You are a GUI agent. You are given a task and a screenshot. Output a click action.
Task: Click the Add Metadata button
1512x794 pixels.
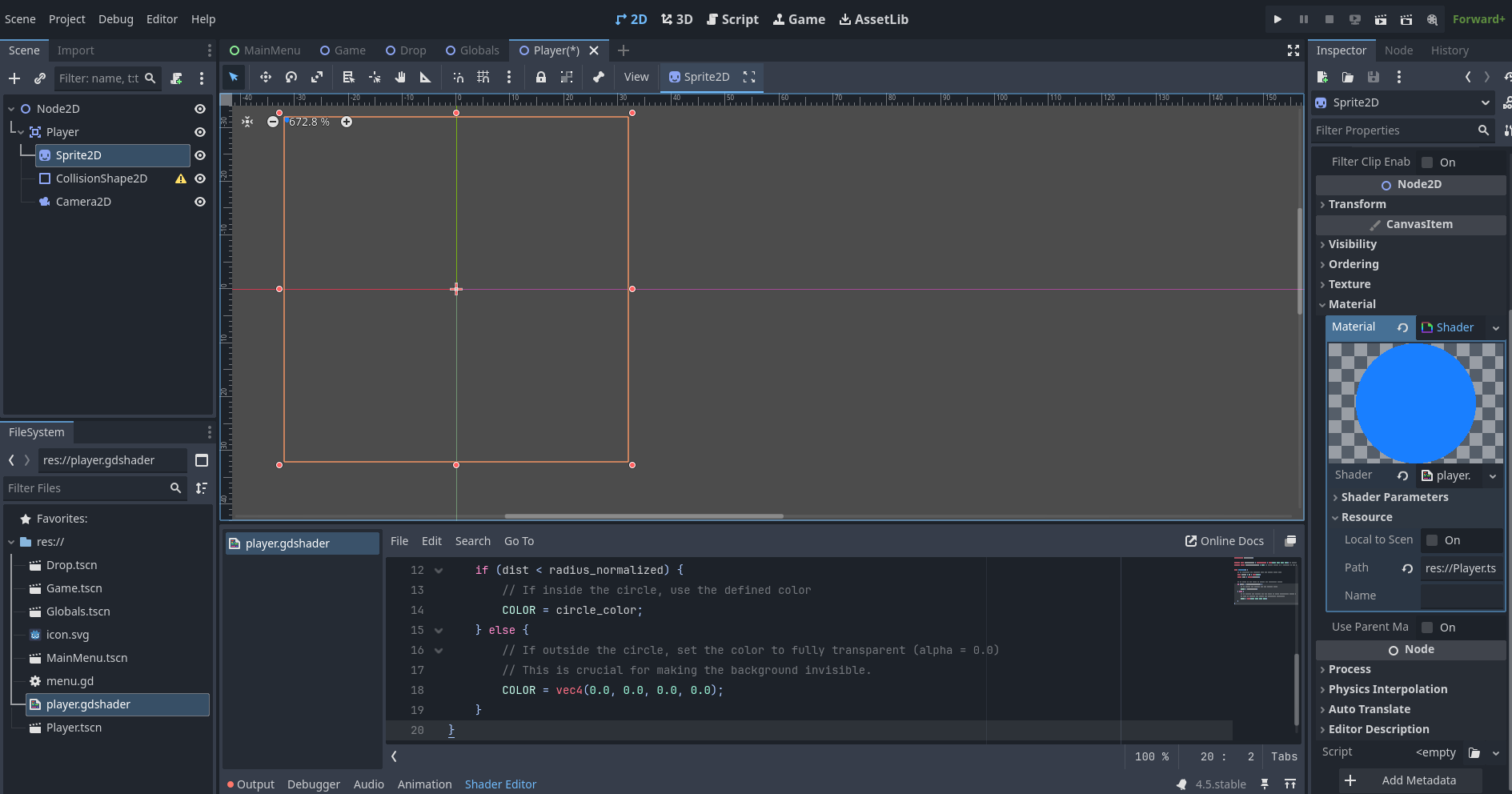[x=1410, y=780]
